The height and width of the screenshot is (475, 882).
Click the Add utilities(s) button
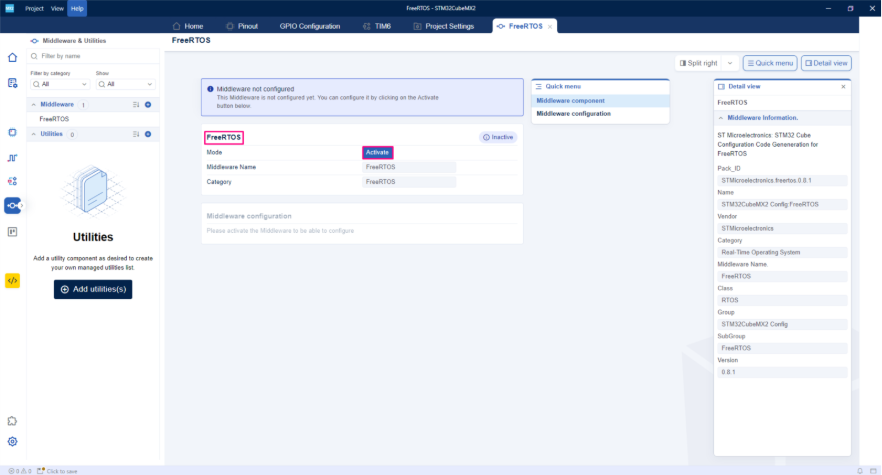(93, 289)
